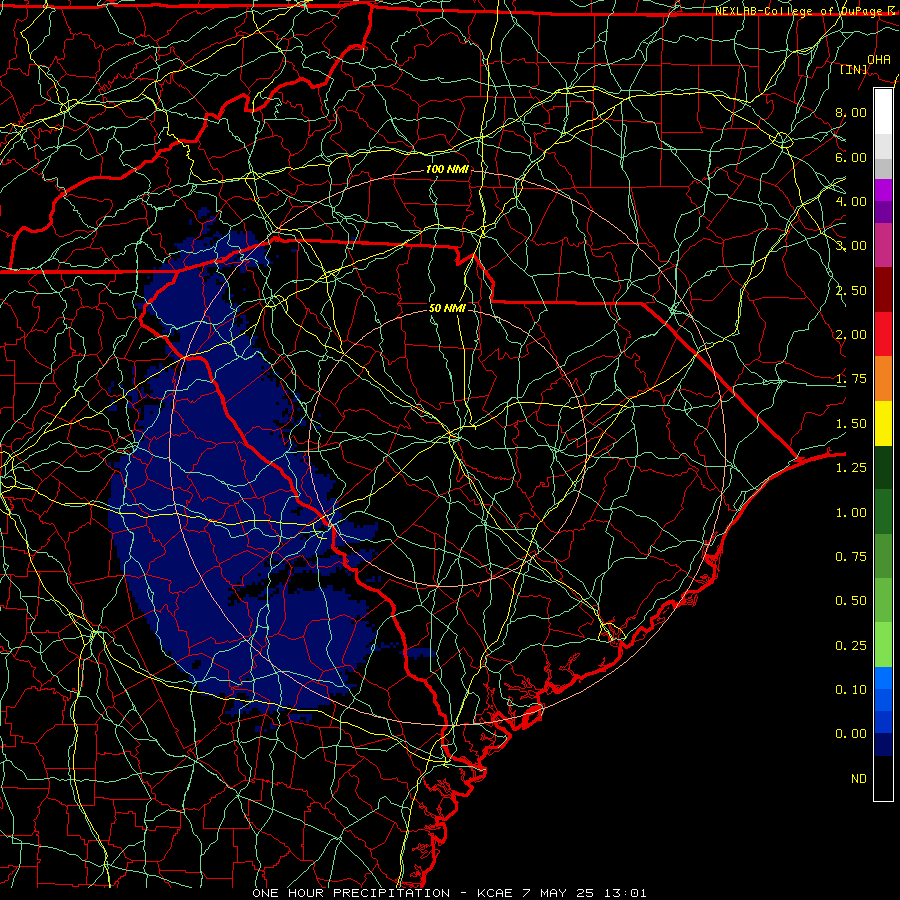
Task: Click the '50 NMI' range ring label
Action: [447, 308]
